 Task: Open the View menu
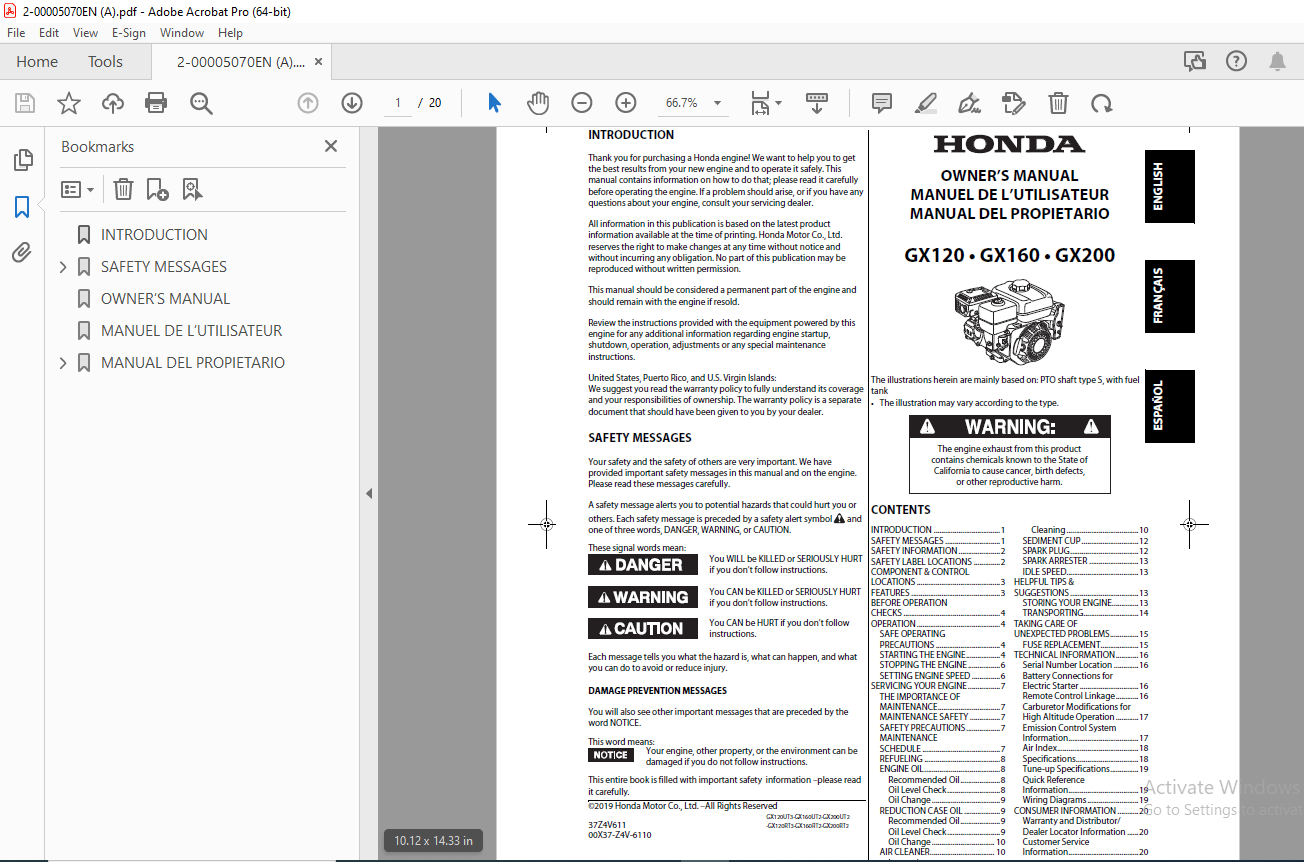[86, 33]
